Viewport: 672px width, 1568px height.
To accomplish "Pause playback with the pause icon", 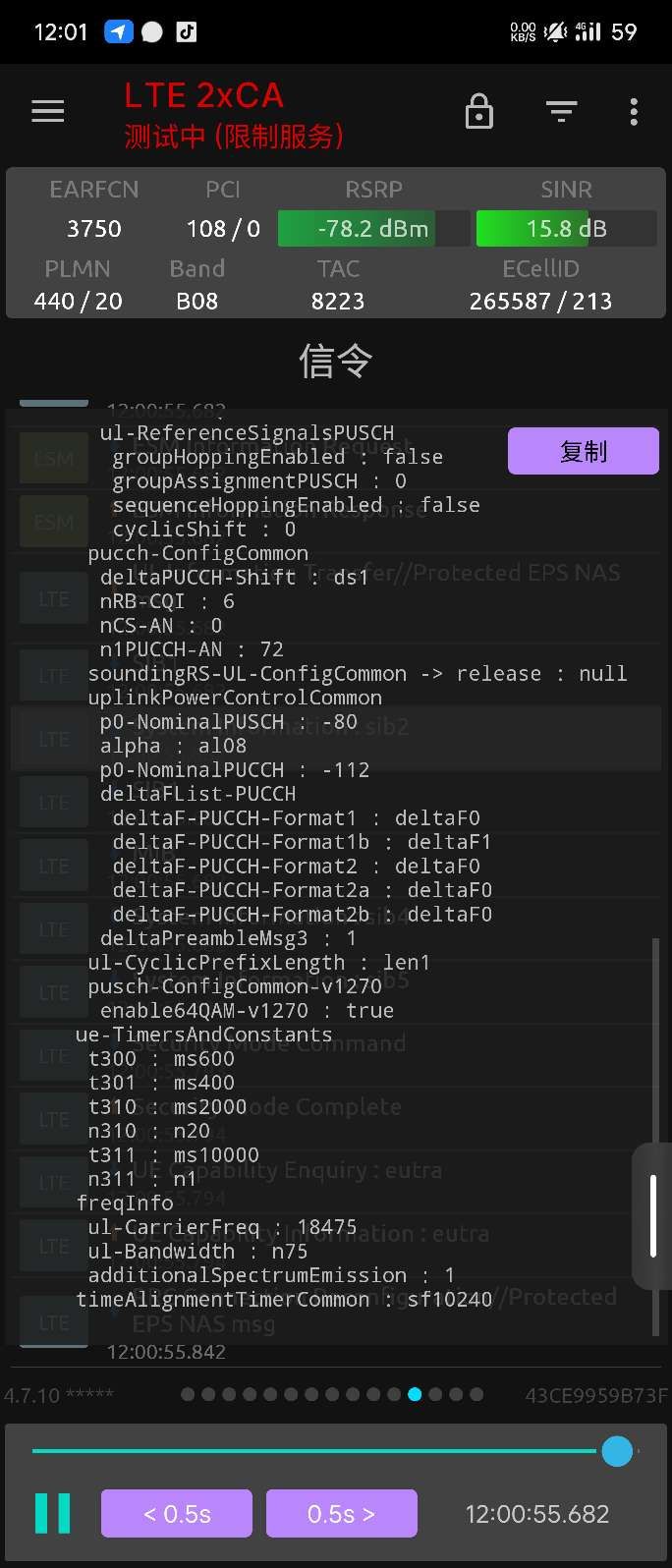I will [x=53, y=1513].
